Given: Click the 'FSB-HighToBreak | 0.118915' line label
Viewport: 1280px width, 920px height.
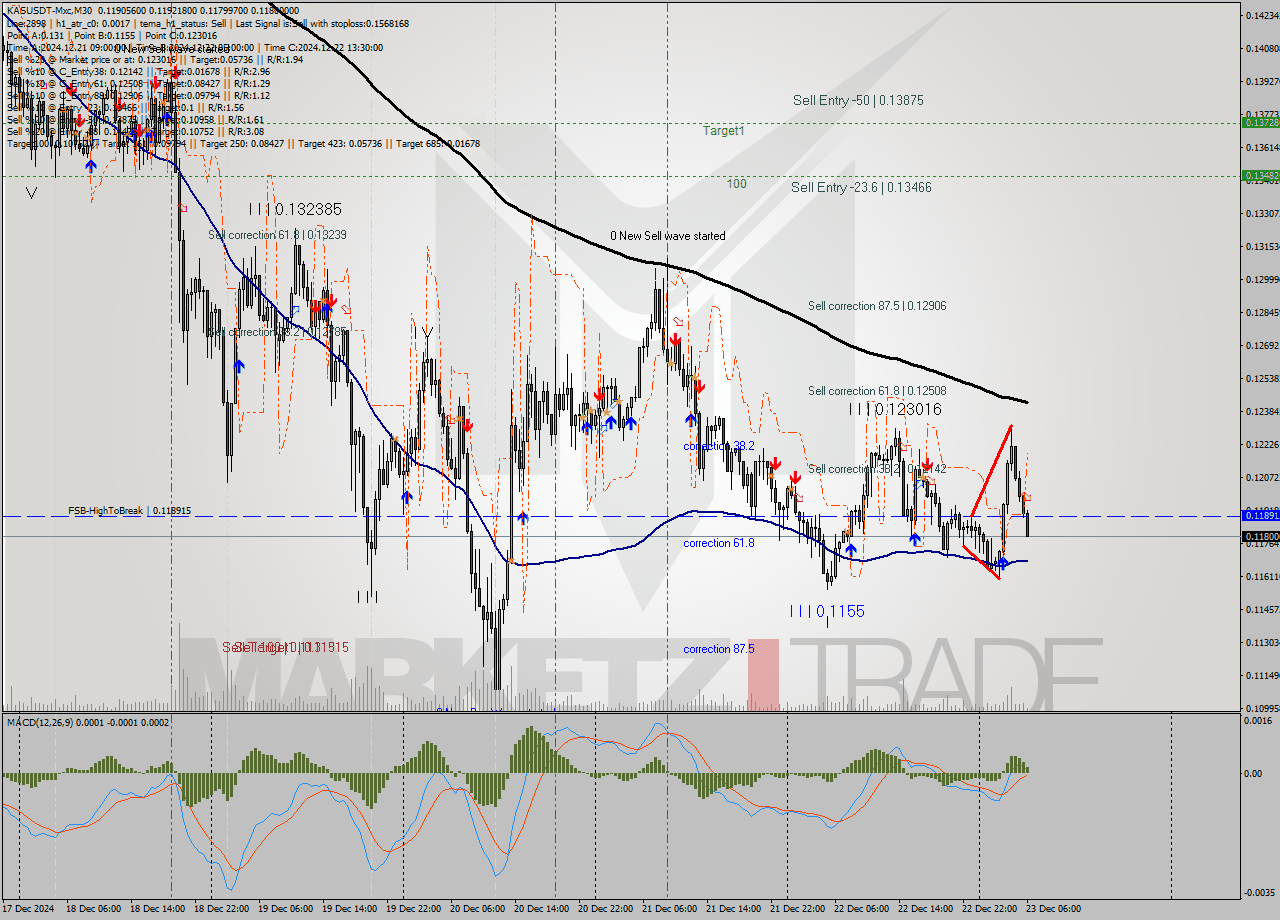Looking at the screenshot, I should [129, 510].
